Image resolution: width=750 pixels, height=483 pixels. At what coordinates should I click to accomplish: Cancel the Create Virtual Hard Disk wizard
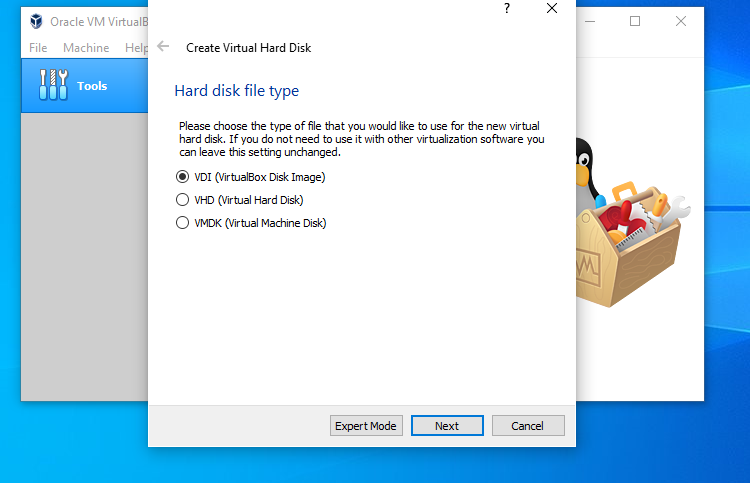click(528, 426)
